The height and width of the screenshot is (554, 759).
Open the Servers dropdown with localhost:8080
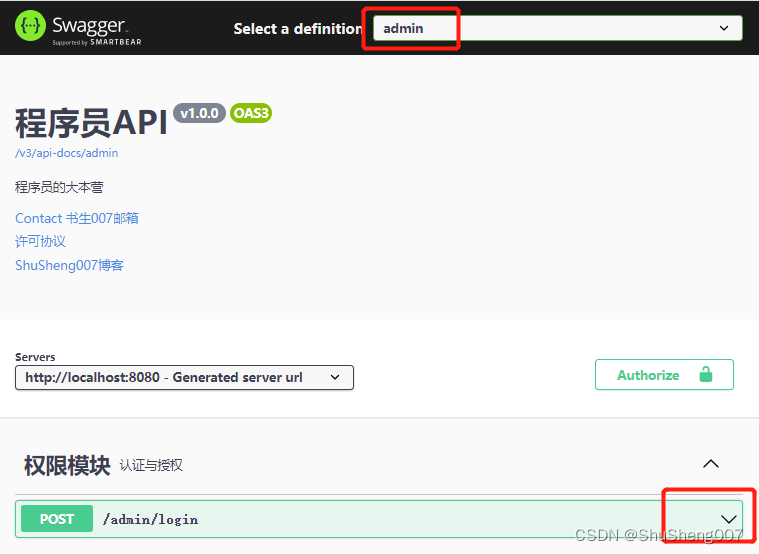[184, 377]
